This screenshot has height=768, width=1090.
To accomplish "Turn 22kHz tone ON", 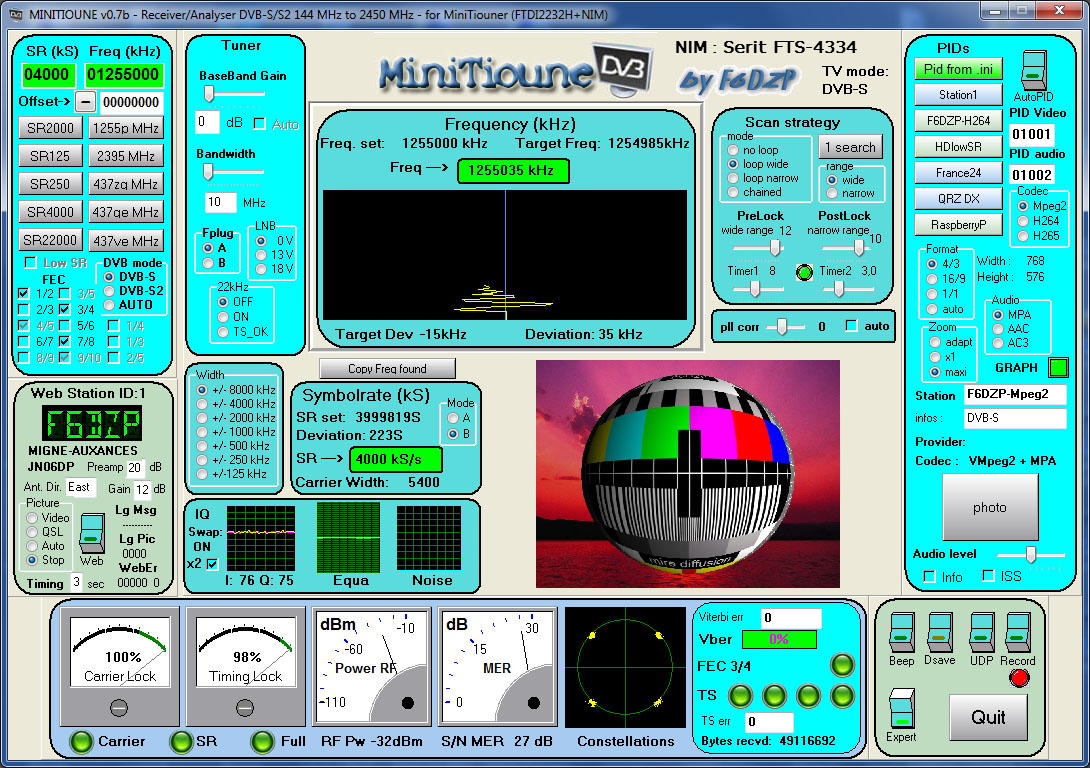I will [x=223, y=317].
